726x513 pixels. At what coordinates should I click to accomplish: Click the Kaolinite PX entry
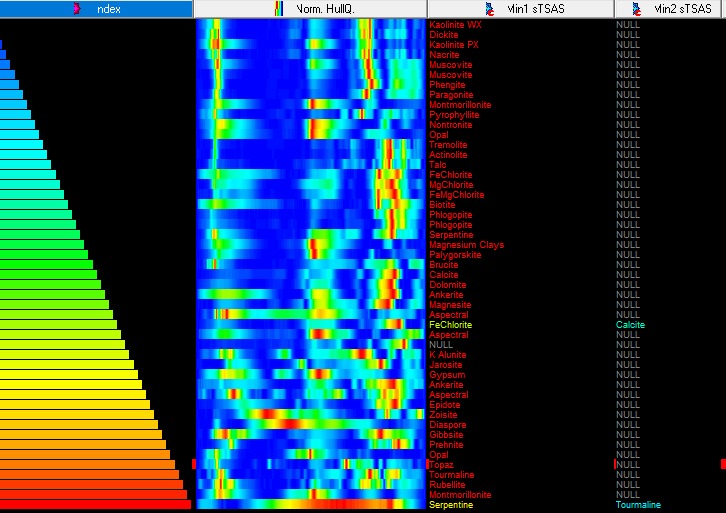click(x=454, y=45)
